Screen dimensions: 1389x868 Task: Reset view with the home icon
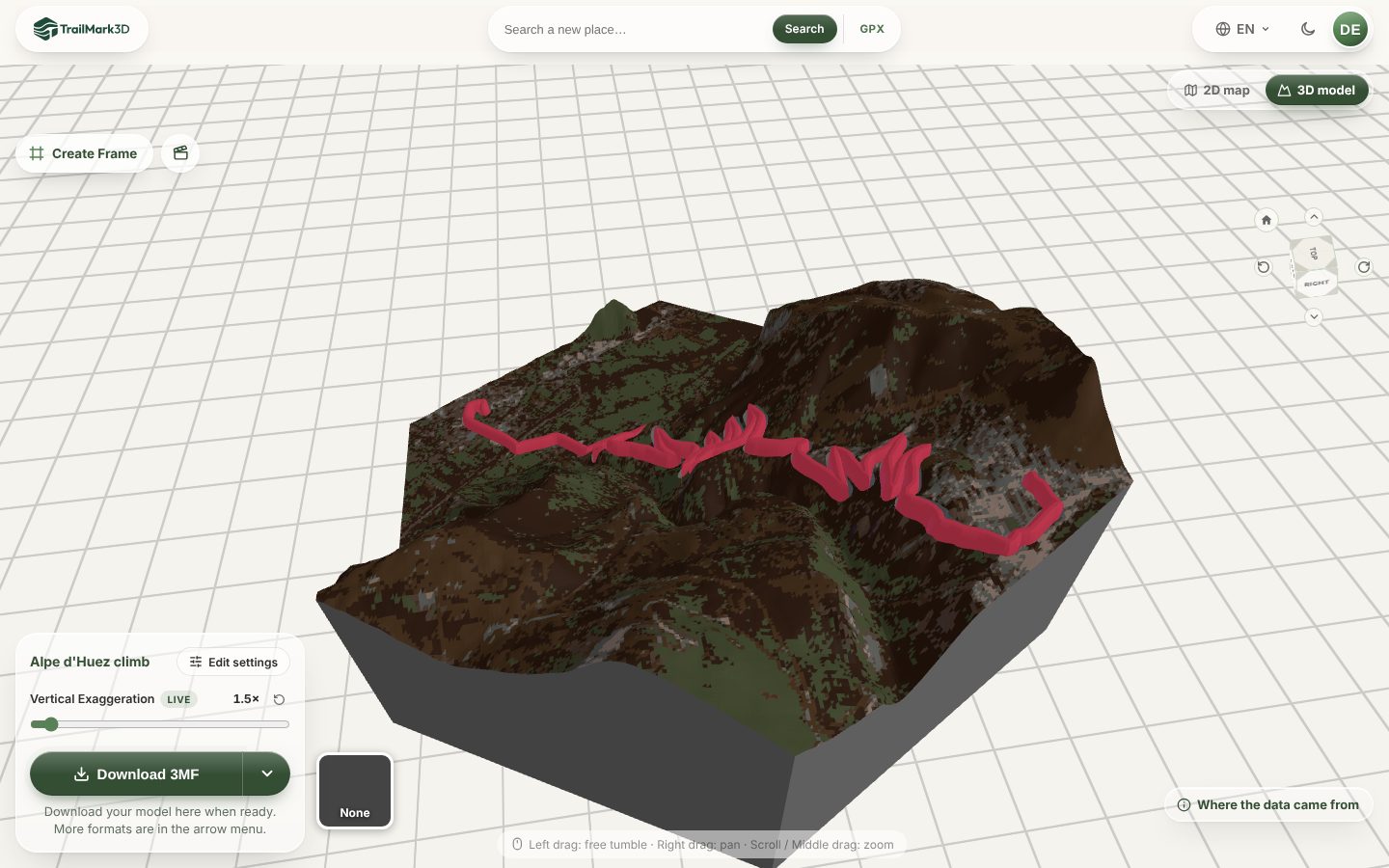coord(1266,220)
